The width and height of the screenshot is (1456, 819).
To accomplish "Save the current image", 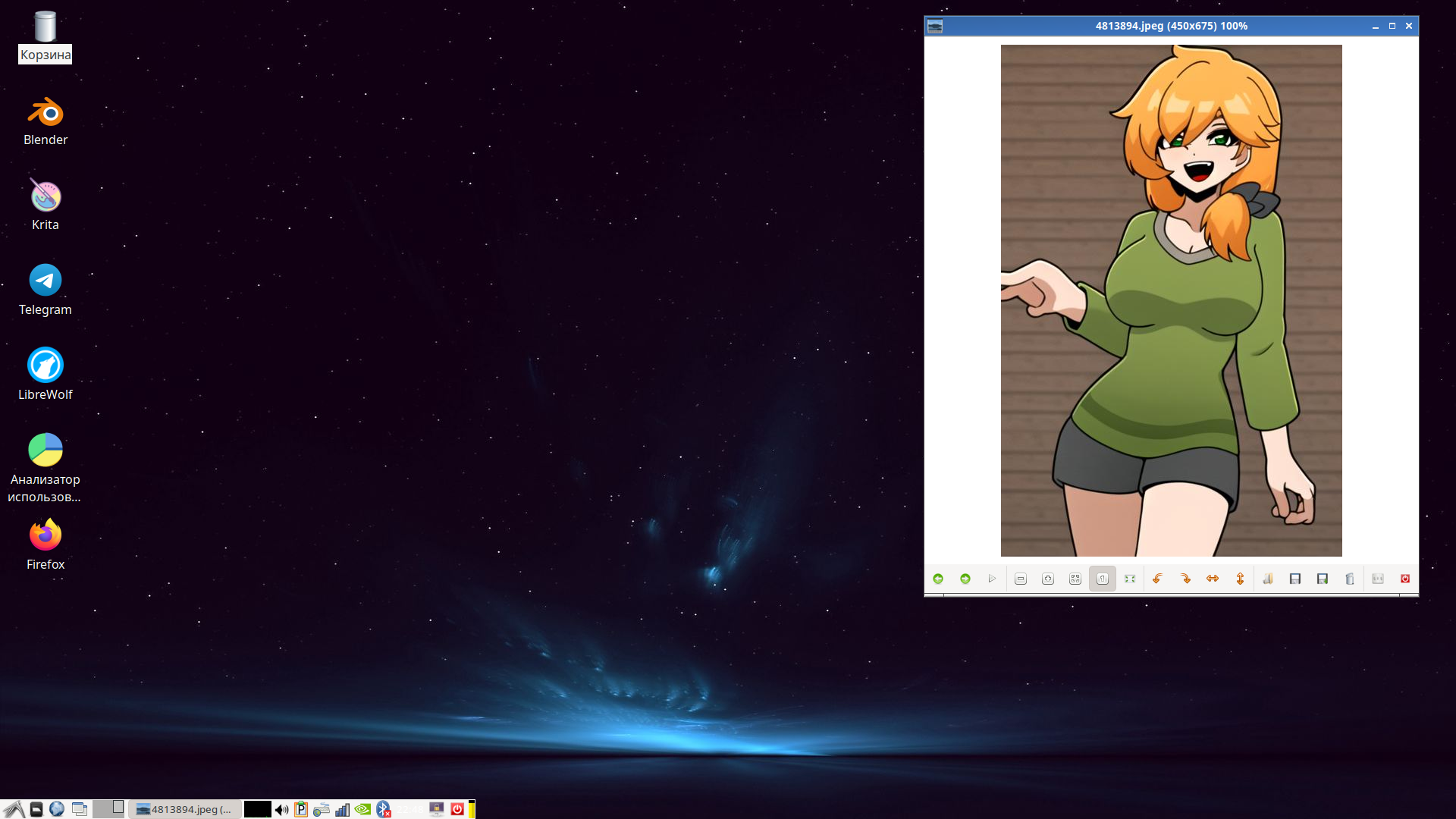I will click(1295, 579).
